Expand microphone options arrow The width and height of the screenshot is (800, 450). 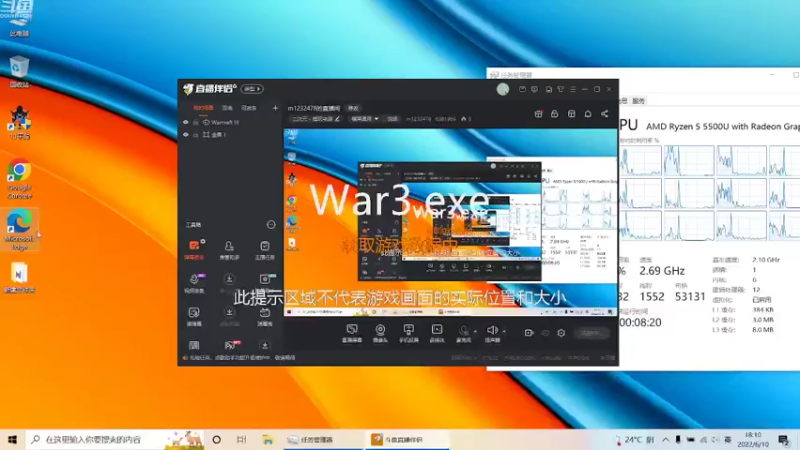(476, 331)
